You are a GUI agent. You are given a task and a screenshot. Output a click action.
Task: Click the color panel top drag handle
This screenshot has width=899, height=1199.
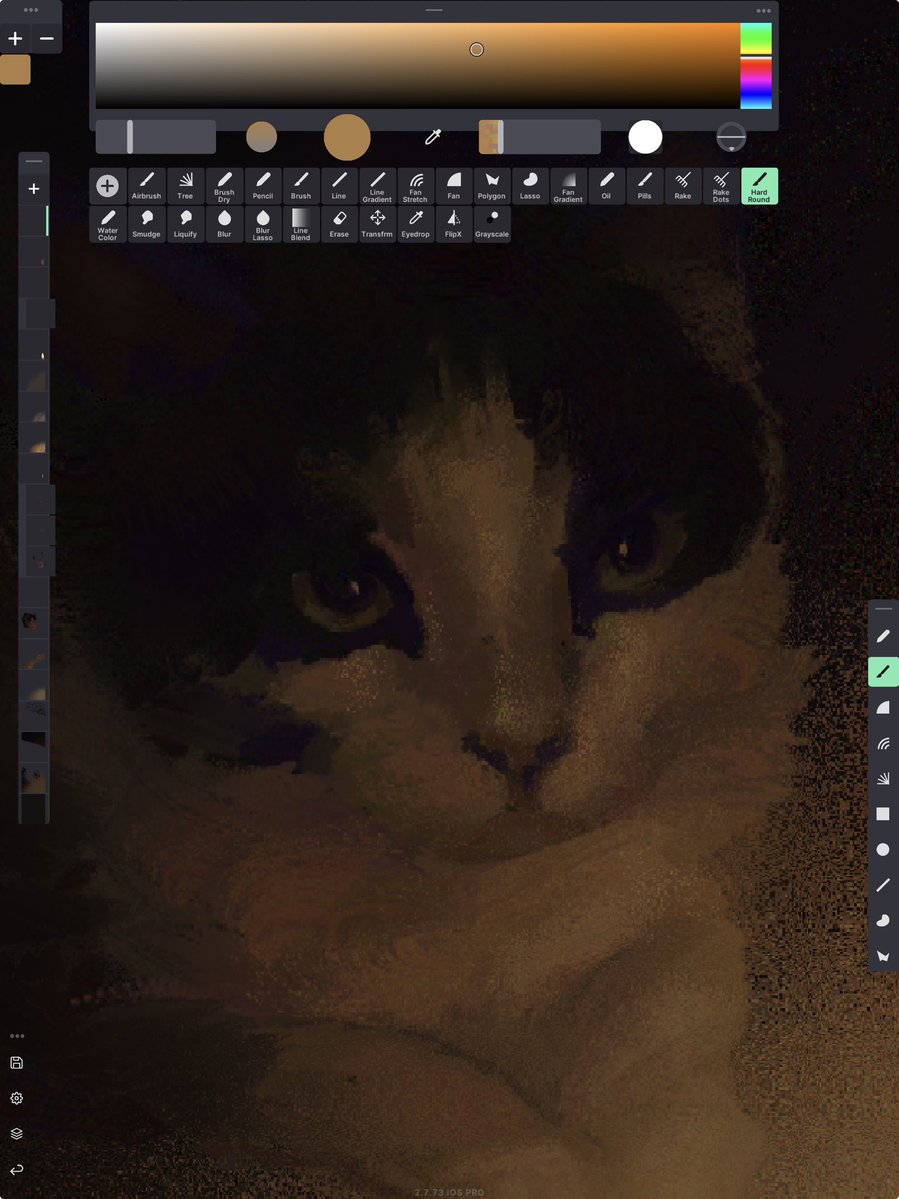[434, 10]
